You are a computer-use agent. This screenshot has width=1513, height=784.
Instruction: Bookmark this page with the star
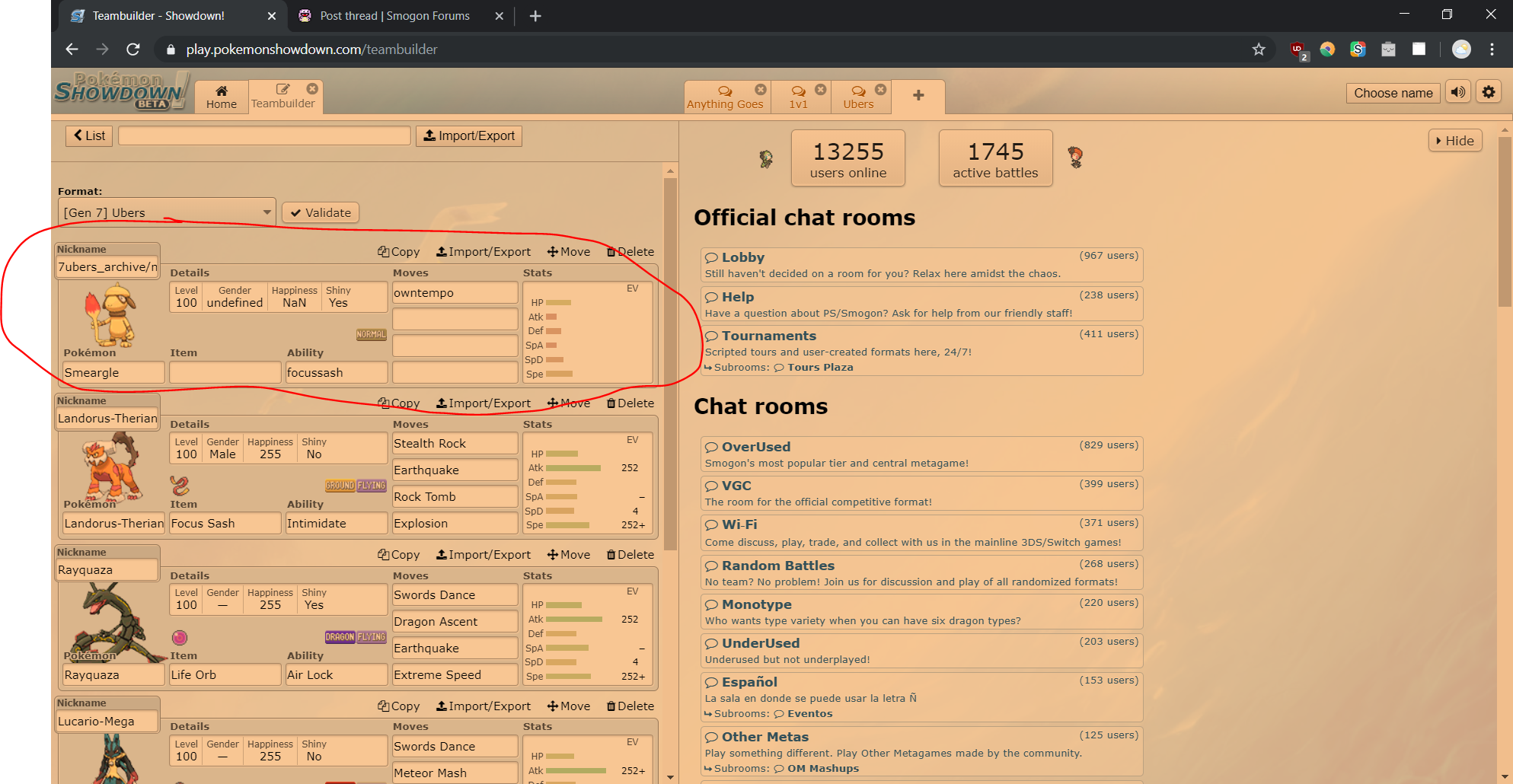click(1259, 49)
